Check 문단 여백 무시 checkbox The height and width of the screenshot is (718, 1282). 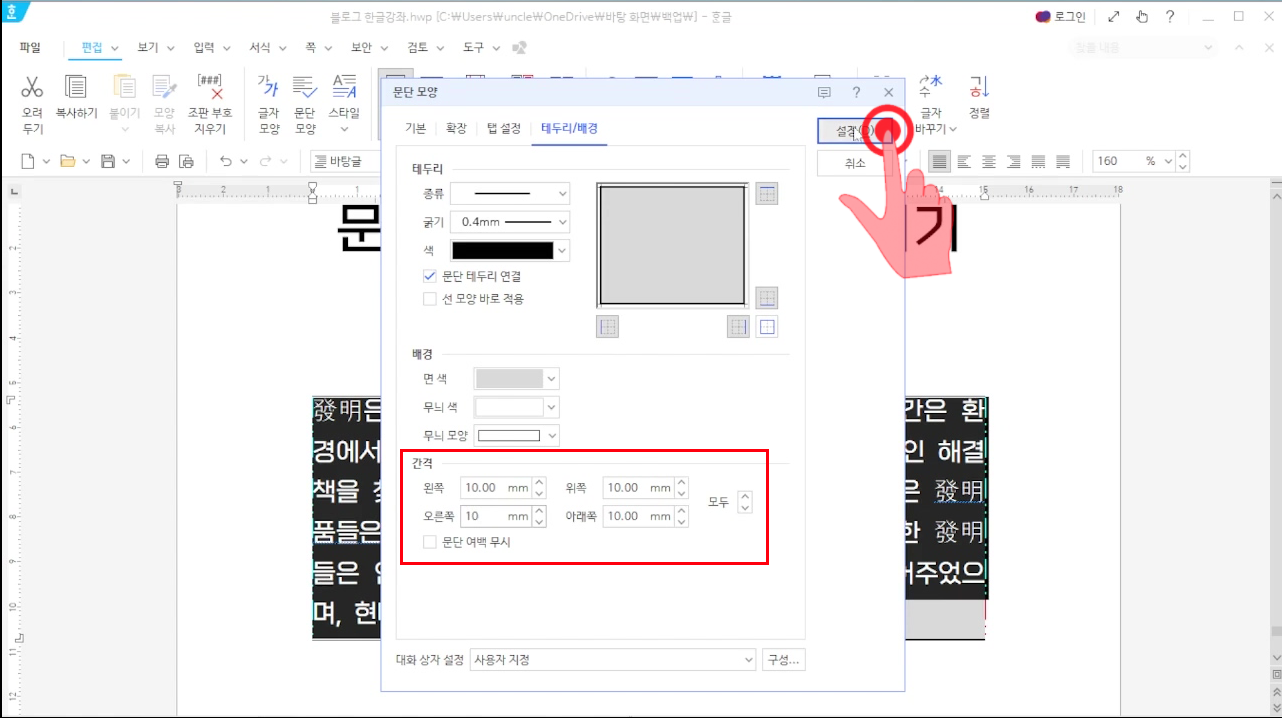coord(430,541)
